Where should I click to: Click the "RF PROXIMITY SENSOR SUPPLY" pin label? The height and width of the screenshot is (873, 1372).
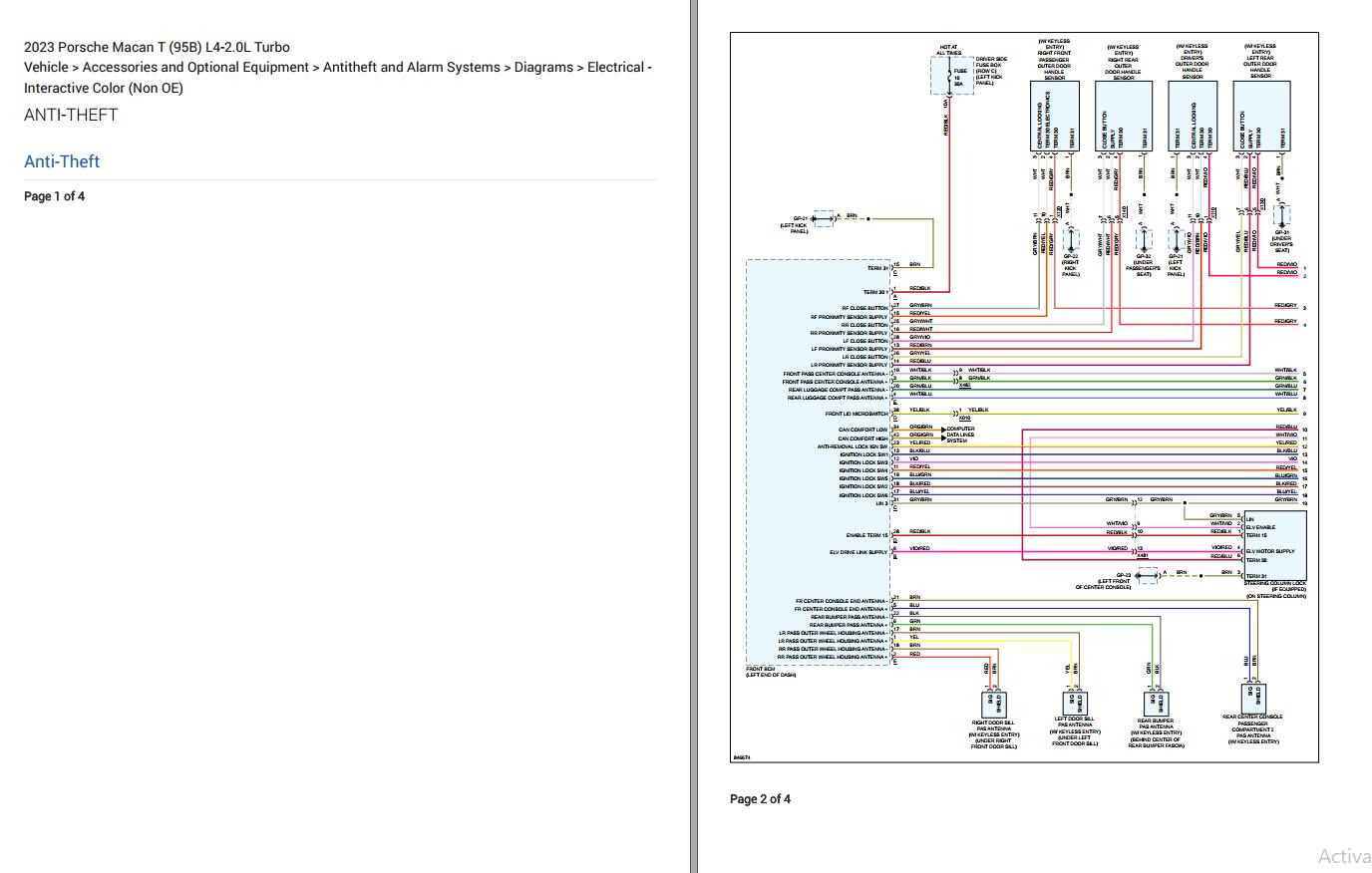coord(849,317)
